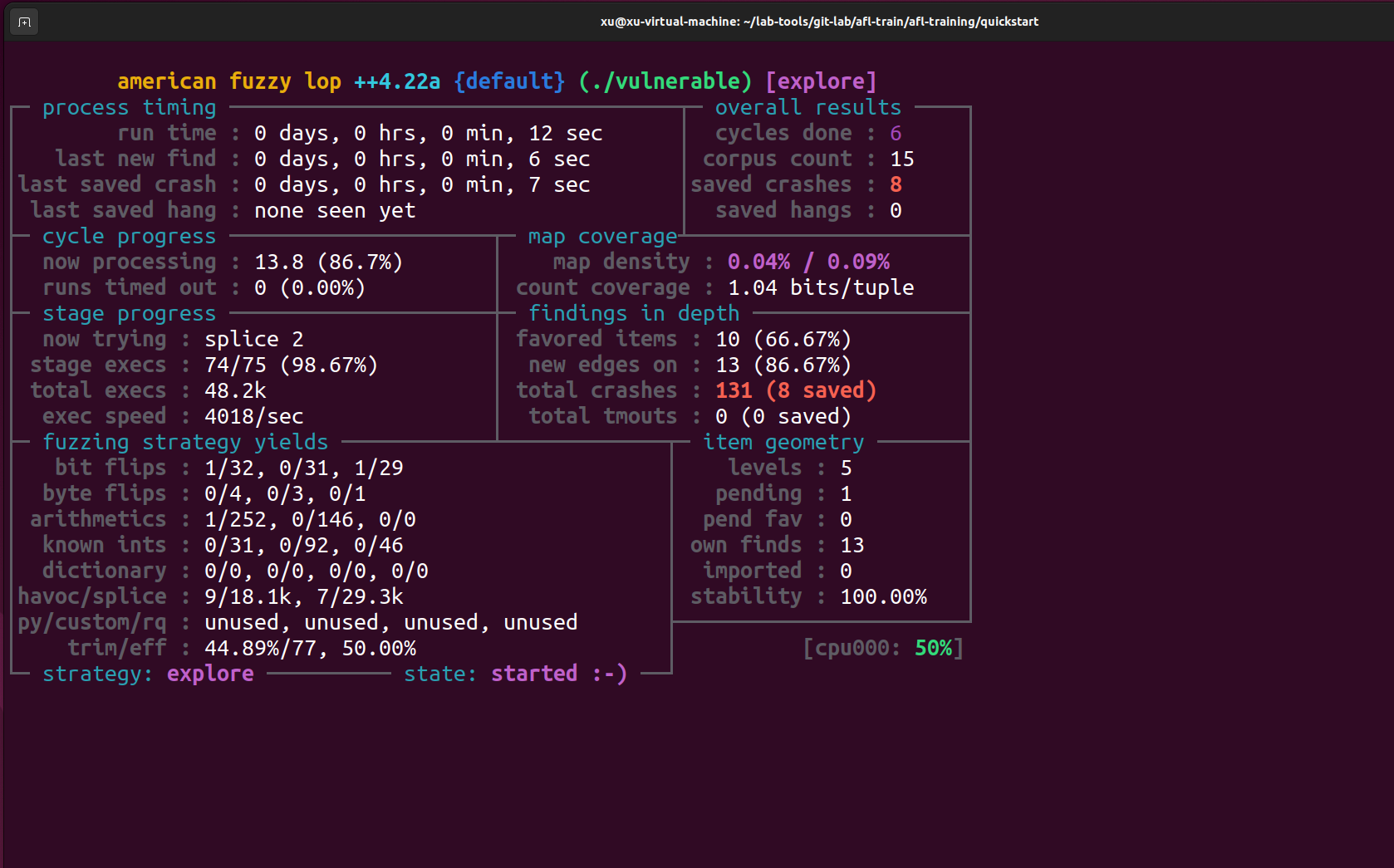
Task: Click the "process timing" section header
Action: pos(129,107)
